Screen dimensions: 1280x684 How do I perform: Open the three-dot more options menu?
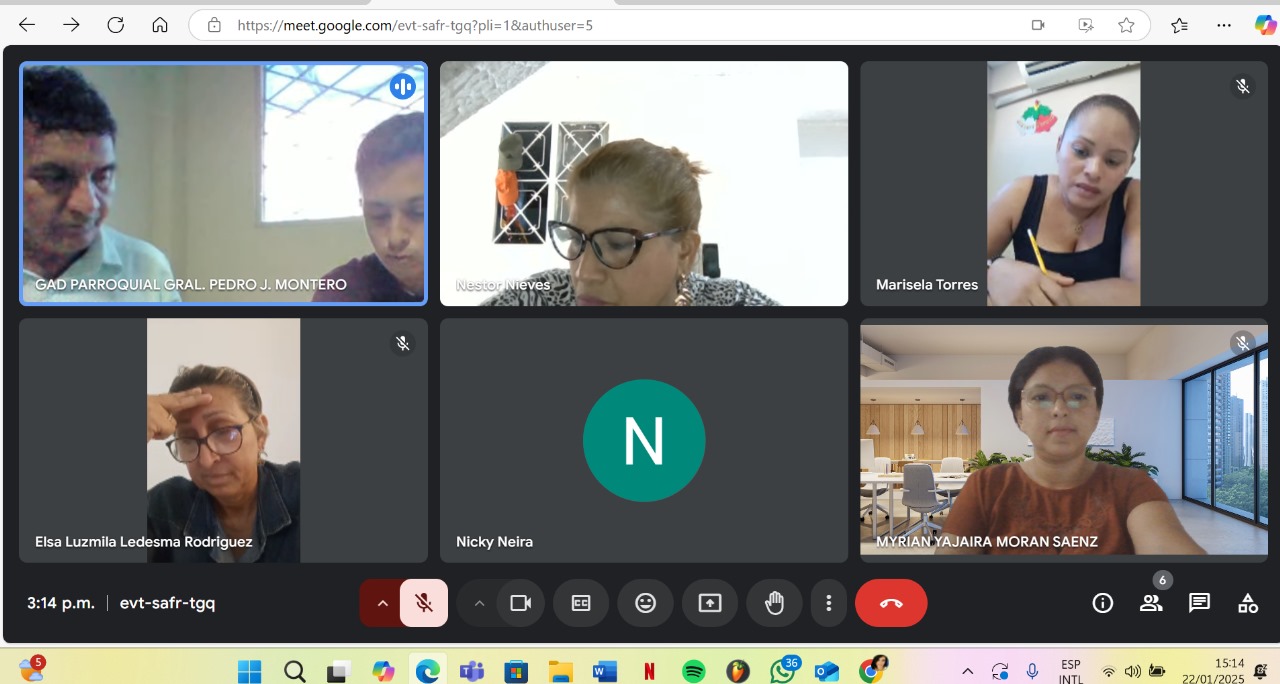click(x=828, y=603)
